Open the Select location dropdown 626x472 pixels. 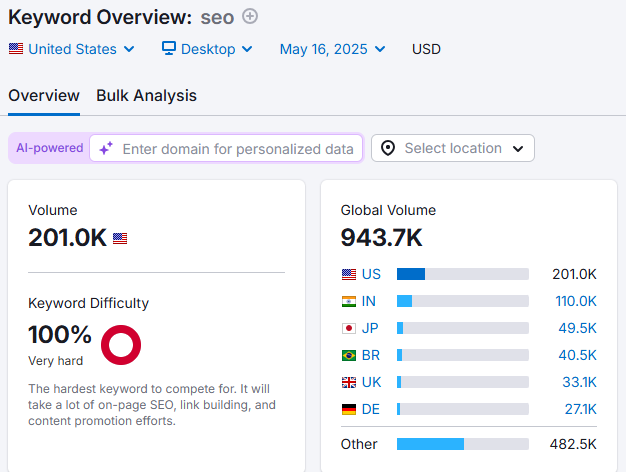click(453, 148)
